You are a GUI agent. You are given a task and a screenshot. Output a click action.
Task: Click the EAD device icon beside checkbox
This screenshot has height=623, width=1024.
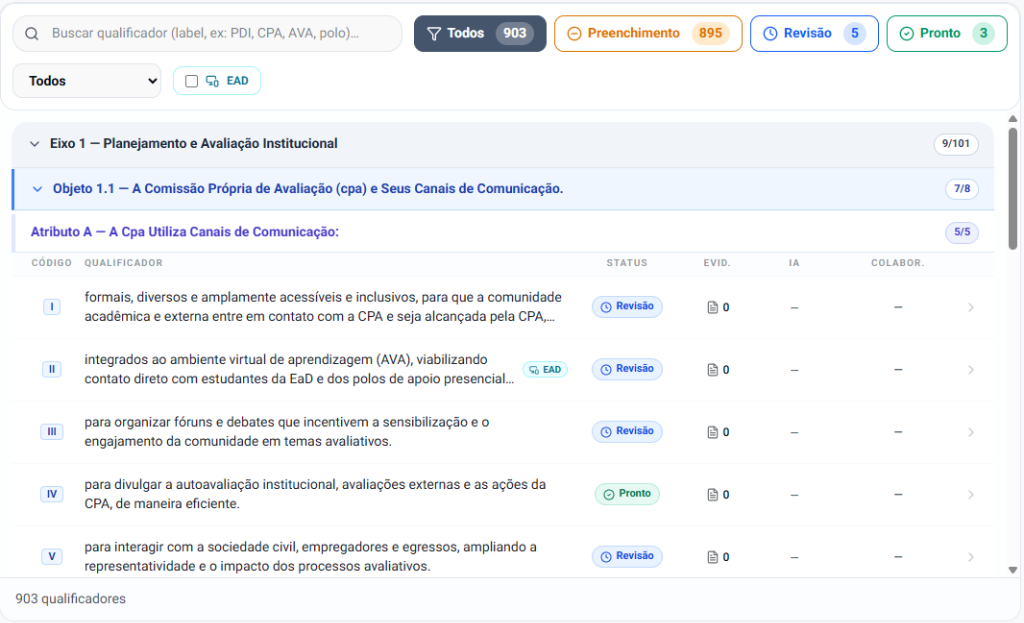click(x=212, y=81)
